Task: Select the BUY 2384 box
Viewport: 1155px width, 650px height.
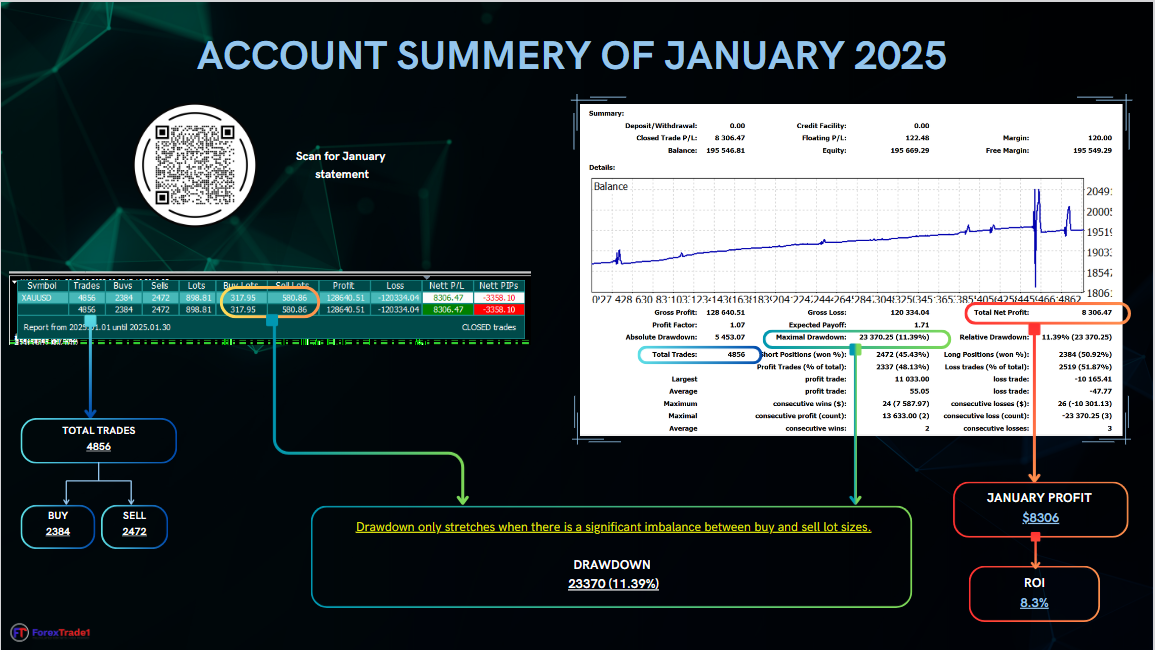Action: 58,526
